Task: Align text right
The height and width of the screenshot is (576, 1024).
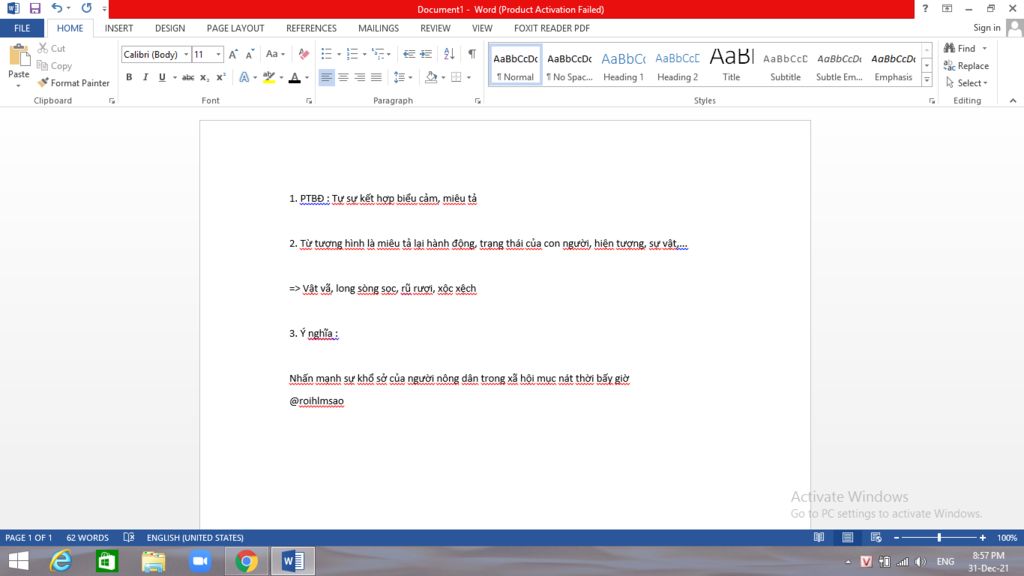Action: coord(359,77)
